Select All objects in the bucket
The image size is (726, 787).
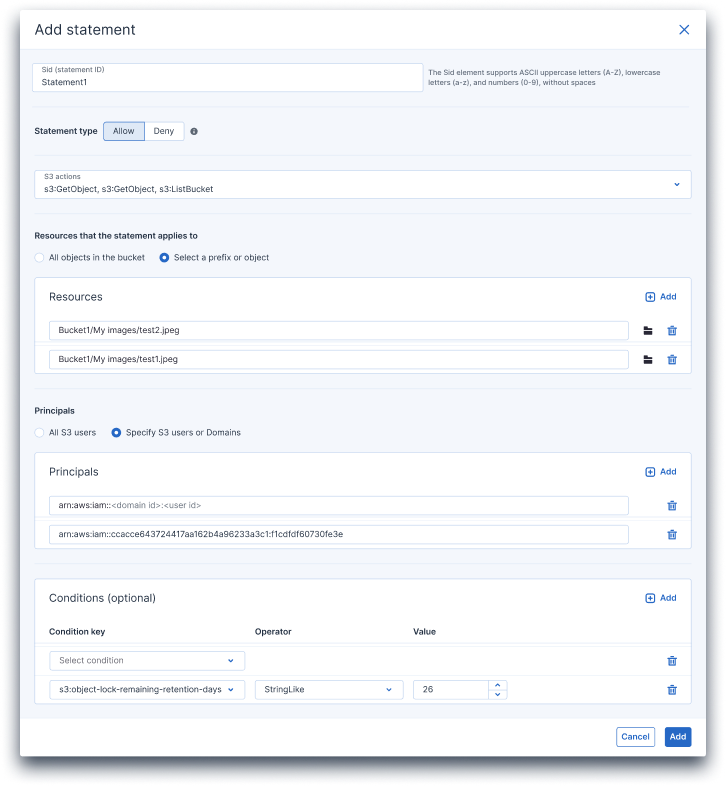coord(40,258)
